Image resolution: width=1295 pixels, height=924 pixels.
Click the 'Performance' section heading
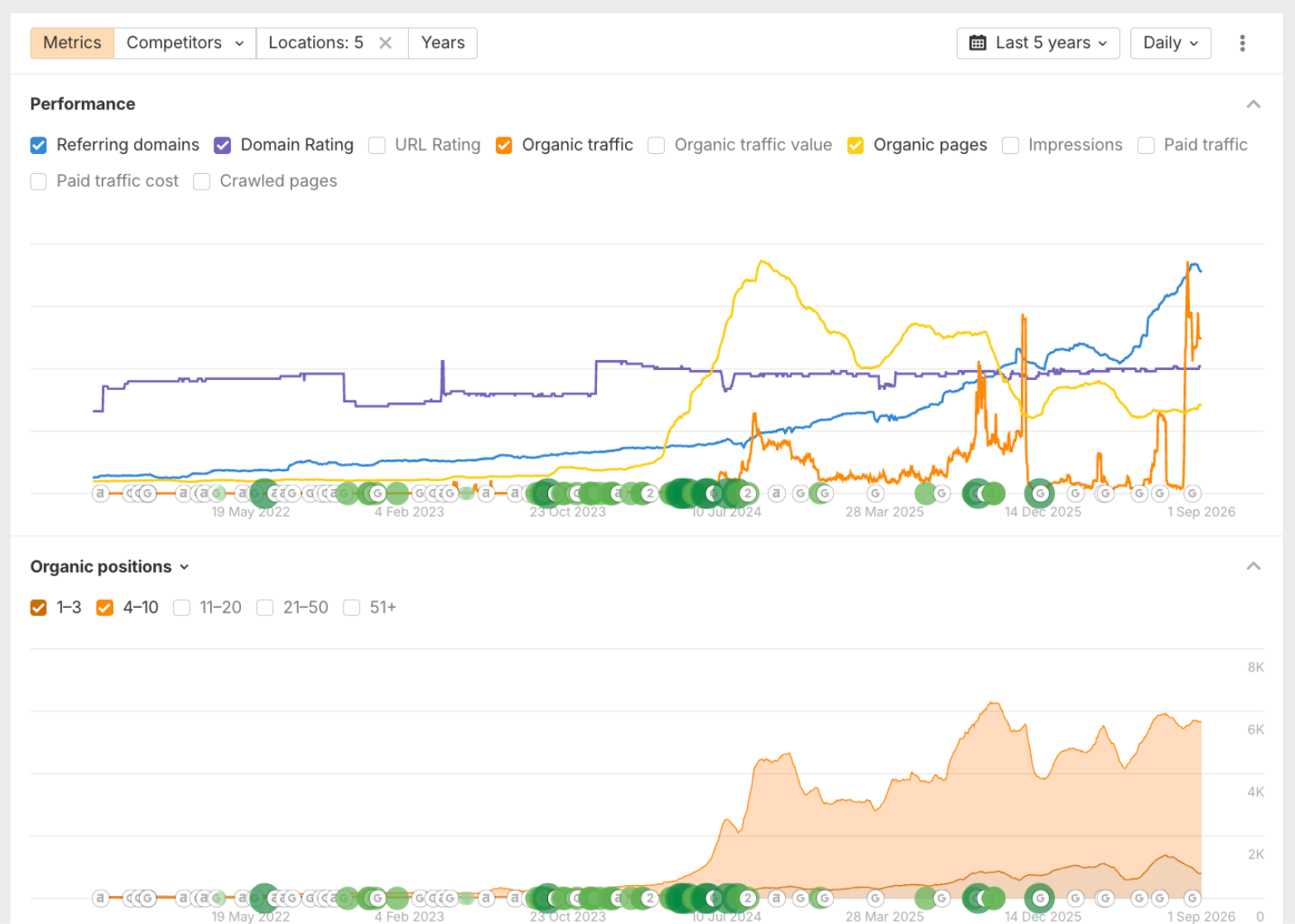point(83,104)
